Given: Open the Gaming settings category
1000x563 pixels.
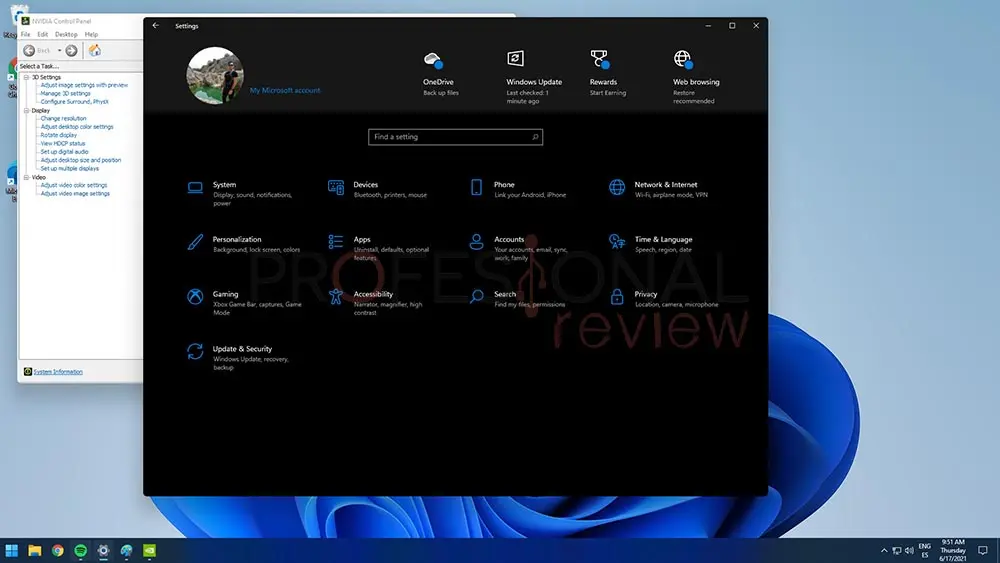Looking at the screenshot, I should (244, 303).
